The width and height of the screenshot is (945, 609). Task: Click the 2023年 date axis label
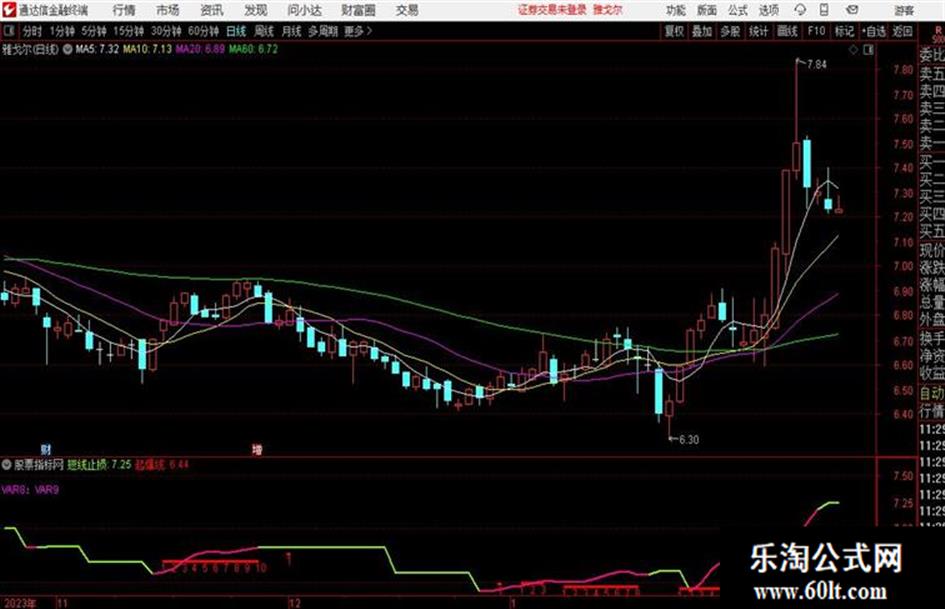[x=19, y=602]
